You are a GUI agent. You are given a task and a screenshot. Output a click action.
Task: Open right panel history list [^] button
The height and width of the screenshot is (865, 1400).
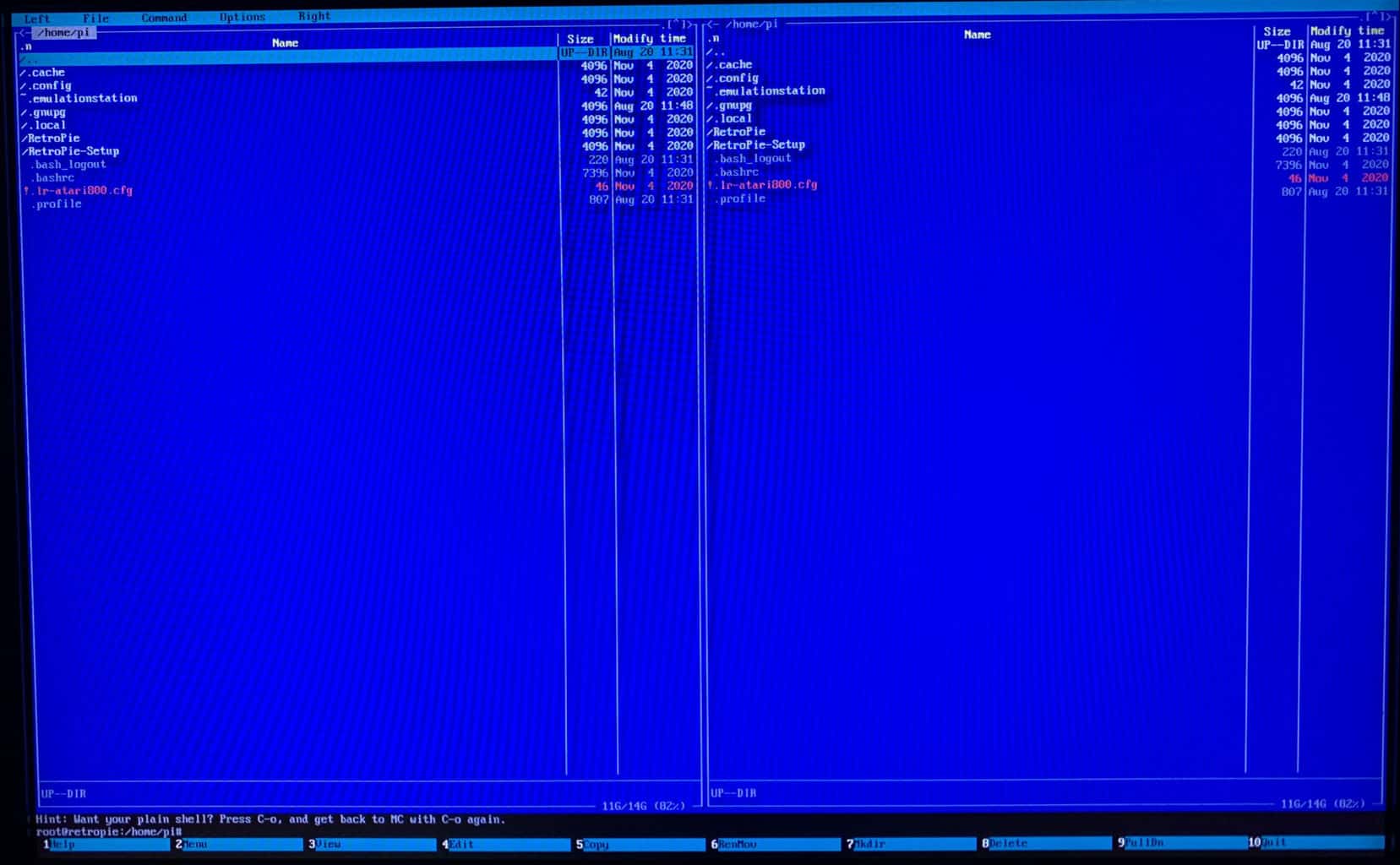pos(1377,17)
